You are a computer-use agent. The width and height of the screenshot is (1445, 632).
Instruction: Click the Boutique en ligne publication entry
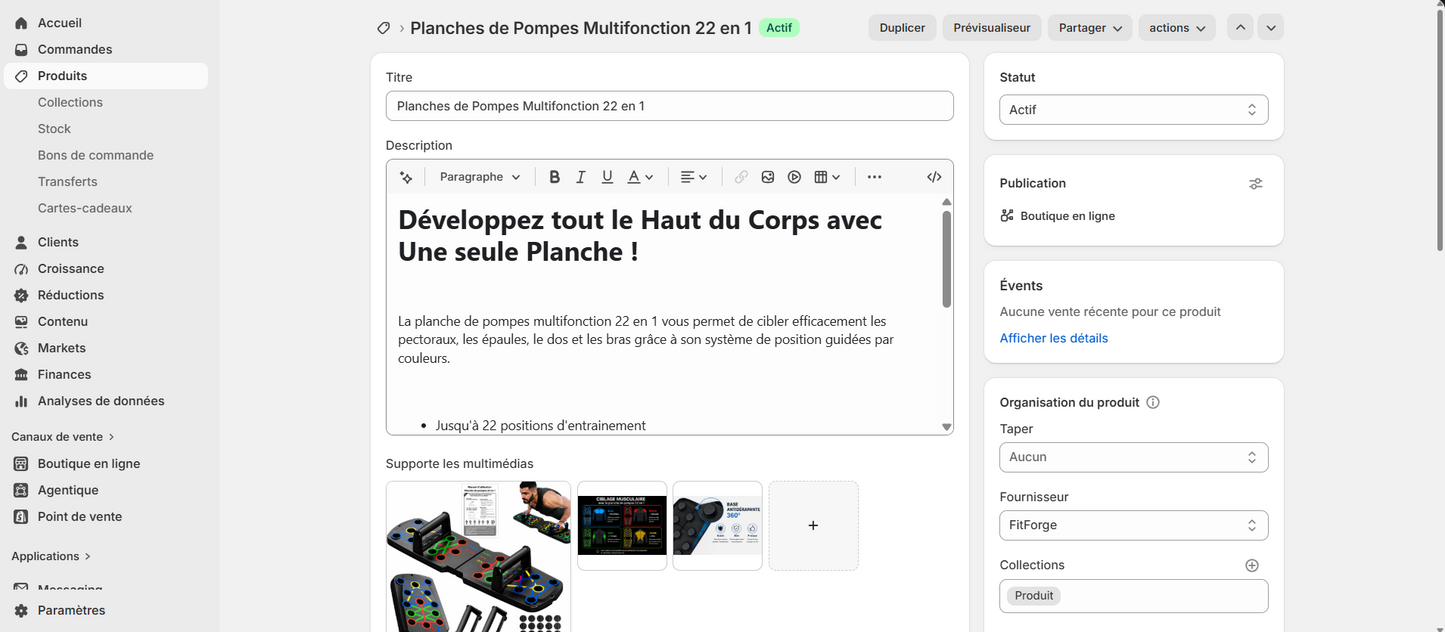[x=1067, y=216]
